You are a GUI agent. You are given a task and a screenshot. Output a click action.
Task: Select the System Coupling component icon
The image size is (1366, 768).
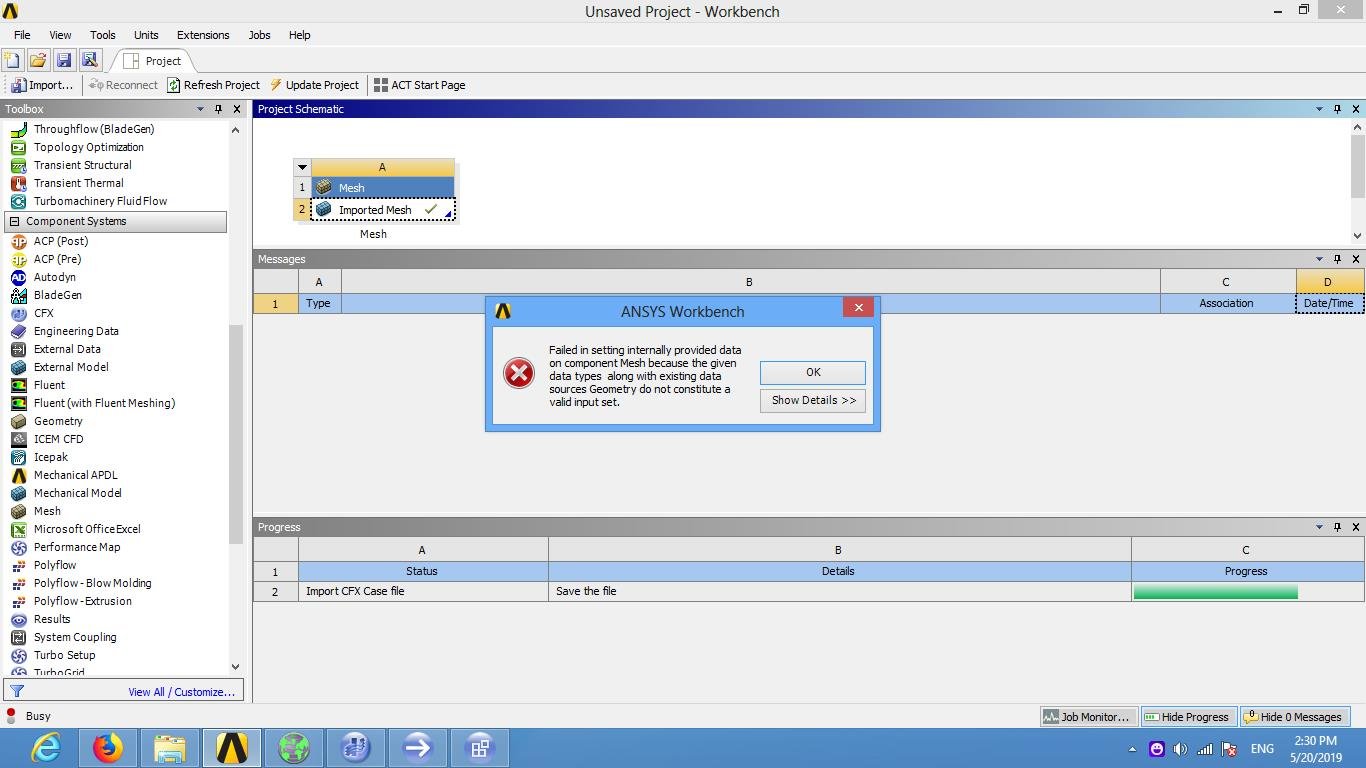[18, 637]
